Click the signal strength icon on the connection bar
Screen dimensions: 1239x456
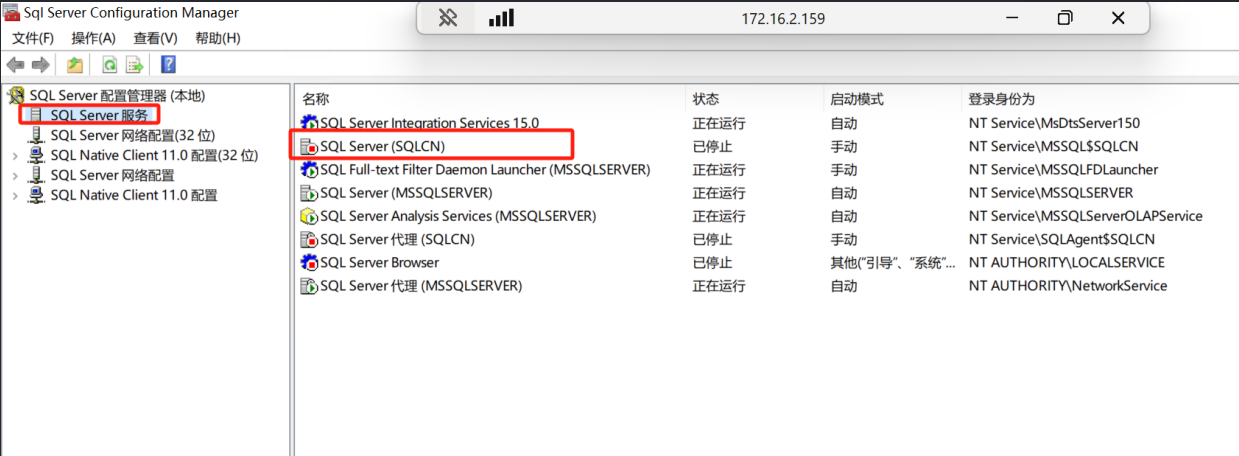[x=501, y=18]
